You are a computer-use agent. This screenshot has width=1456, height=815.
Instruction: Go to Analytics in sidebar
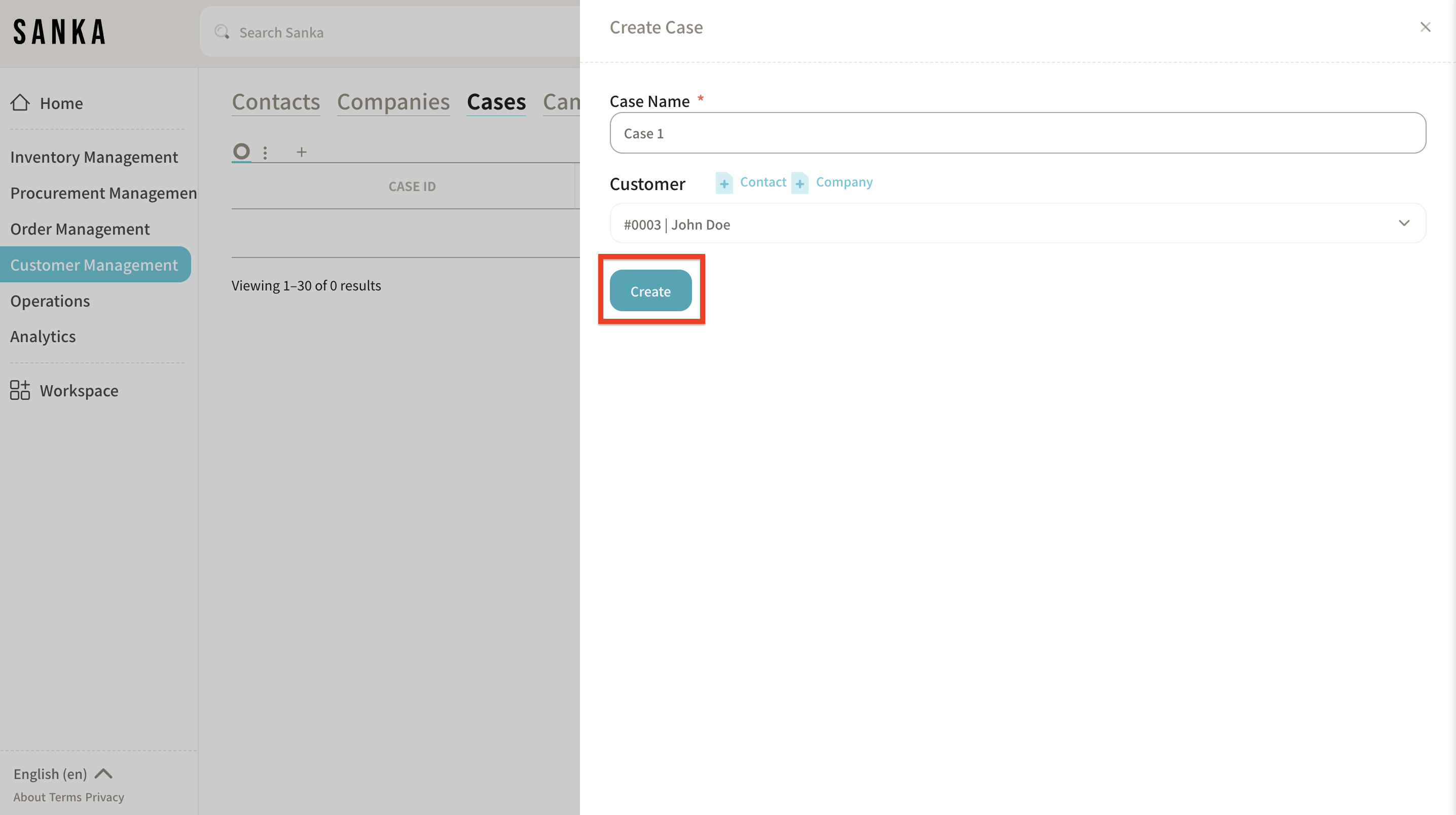43,336
